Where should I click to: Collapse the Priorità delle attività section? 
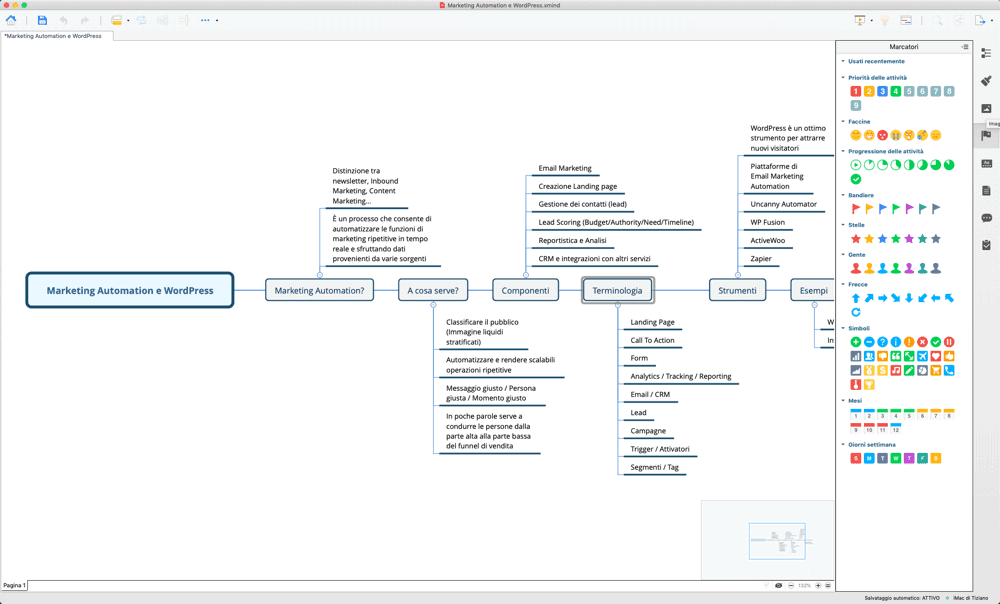[843, 77]
